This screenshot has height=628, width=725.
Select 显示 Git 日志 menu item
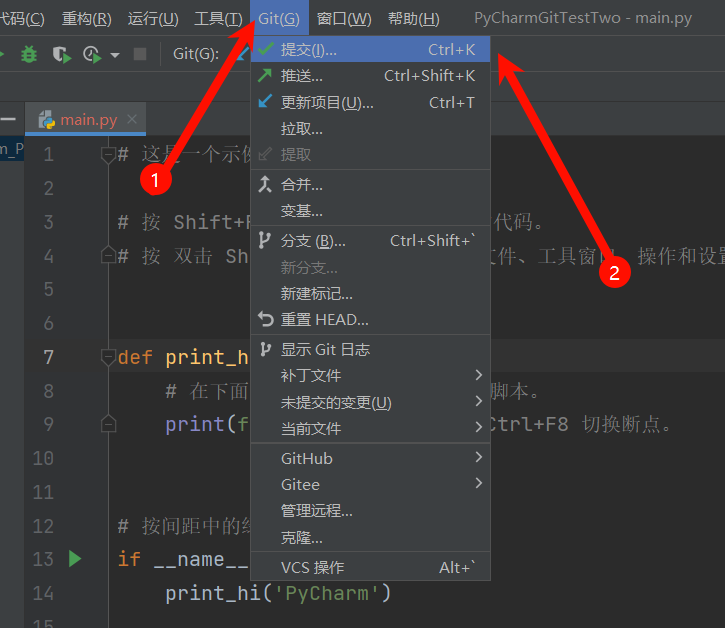click(x=370, y=350)
